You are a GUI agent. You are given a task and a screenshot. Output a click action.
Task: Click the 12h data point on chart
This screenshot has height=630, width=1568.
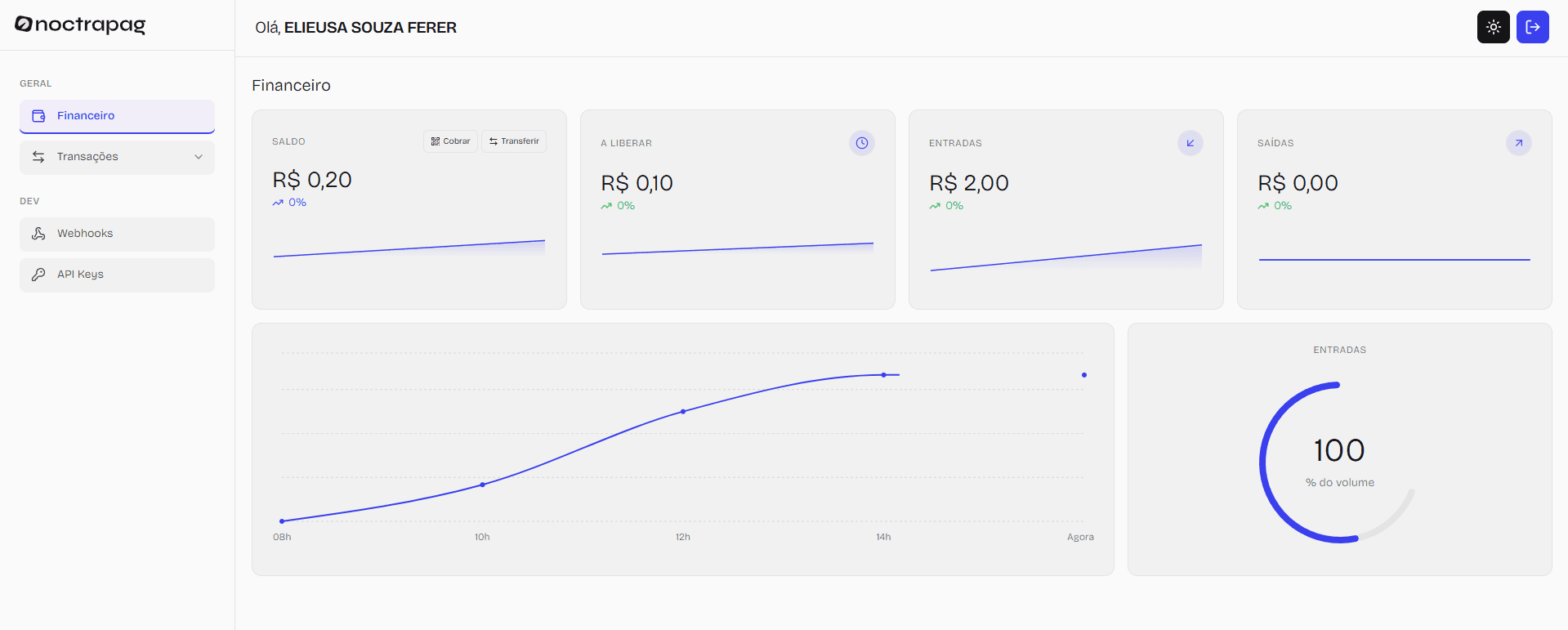tap(683, 411)
